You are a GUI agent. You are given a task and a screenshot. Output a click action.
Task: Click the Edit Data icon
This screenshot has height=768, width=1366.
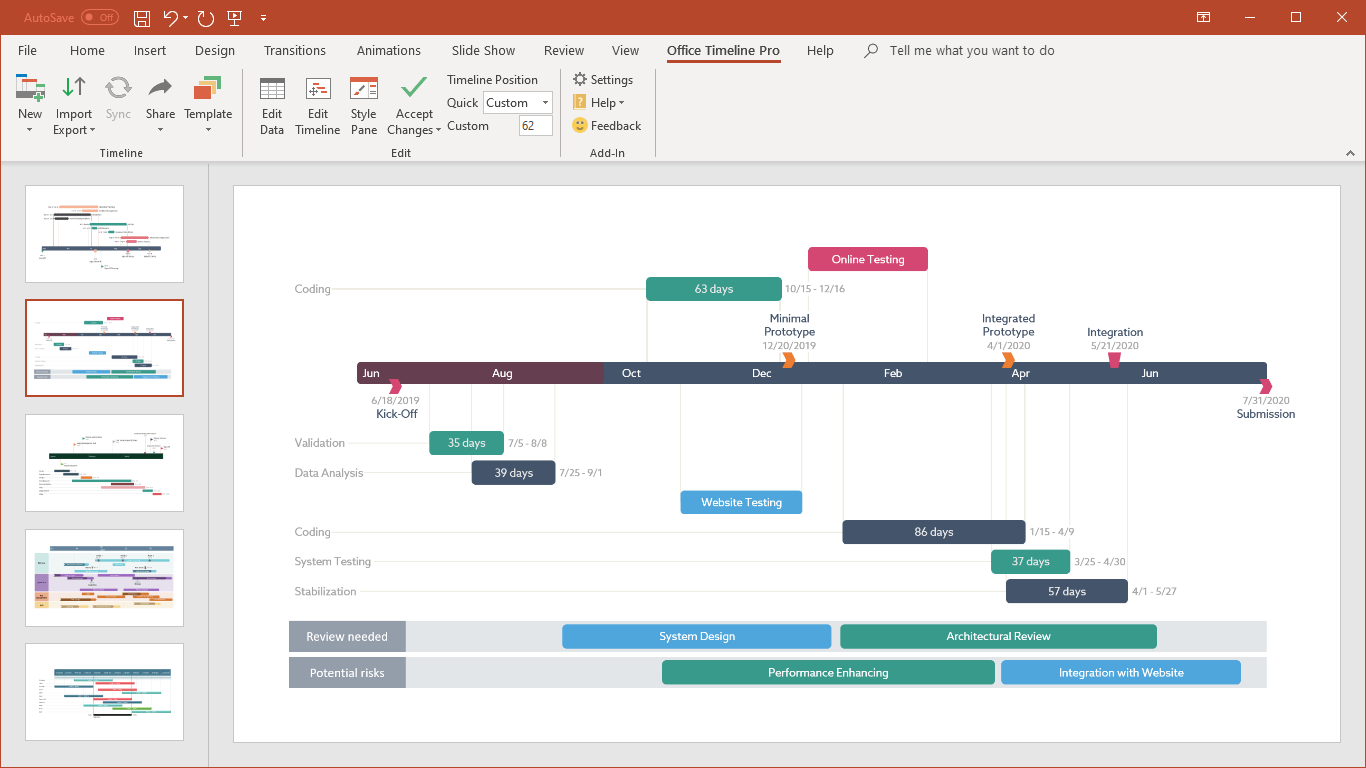point(272,89)
